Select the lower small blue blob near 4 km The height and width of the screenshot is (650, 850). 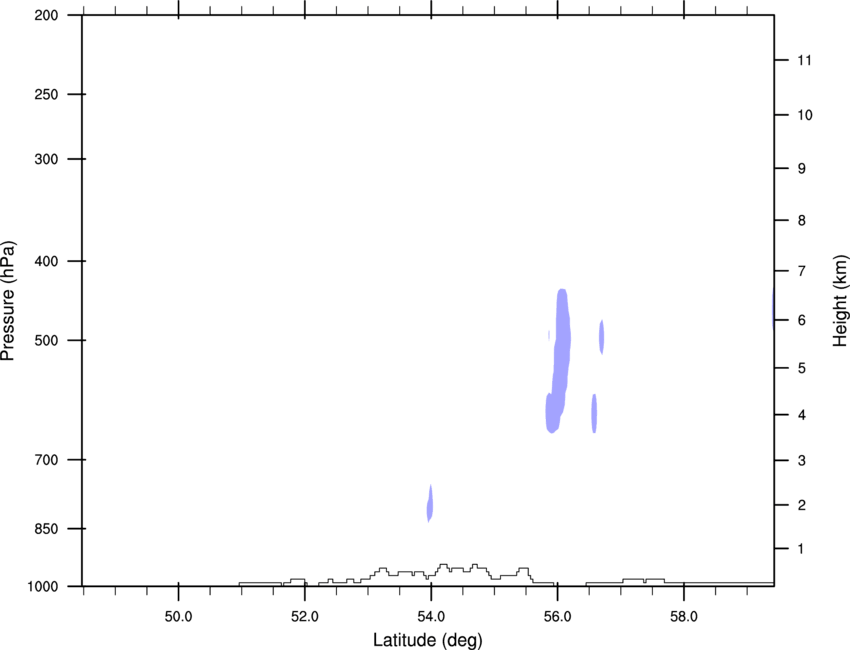point(594,413)
